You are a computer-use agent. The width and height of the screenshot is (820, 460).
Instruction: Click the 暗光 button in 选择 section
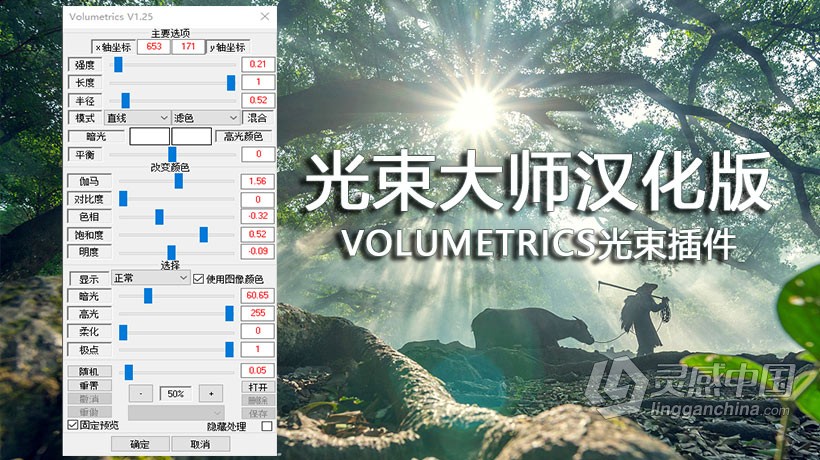[89, 296]
